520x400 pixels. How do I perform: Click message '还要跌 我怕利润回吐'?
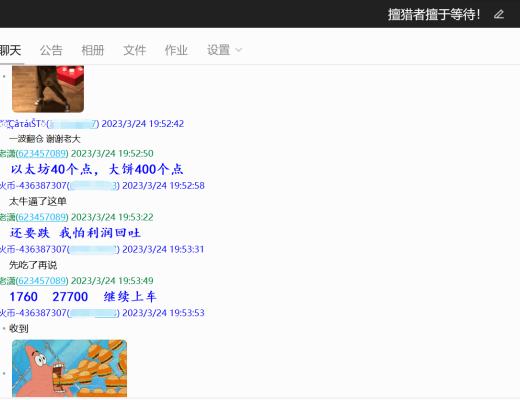click(75, 233)
